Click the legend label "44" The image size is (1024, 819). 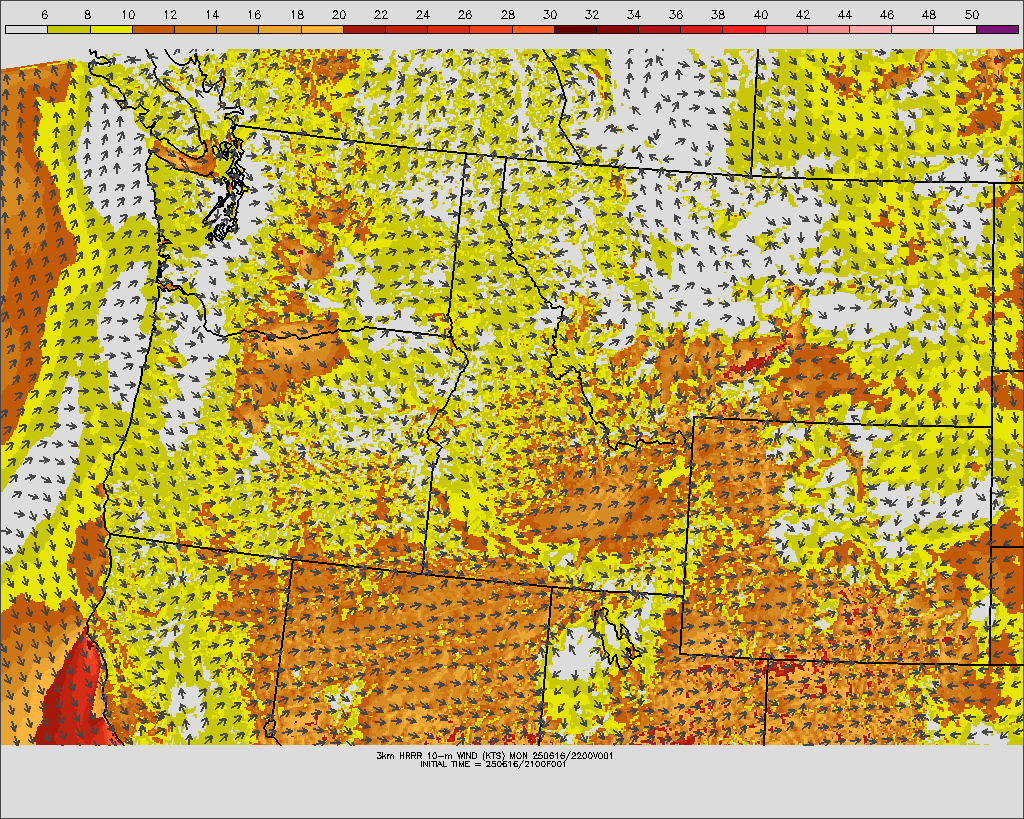pyautogui.click(x=845, y=14)
